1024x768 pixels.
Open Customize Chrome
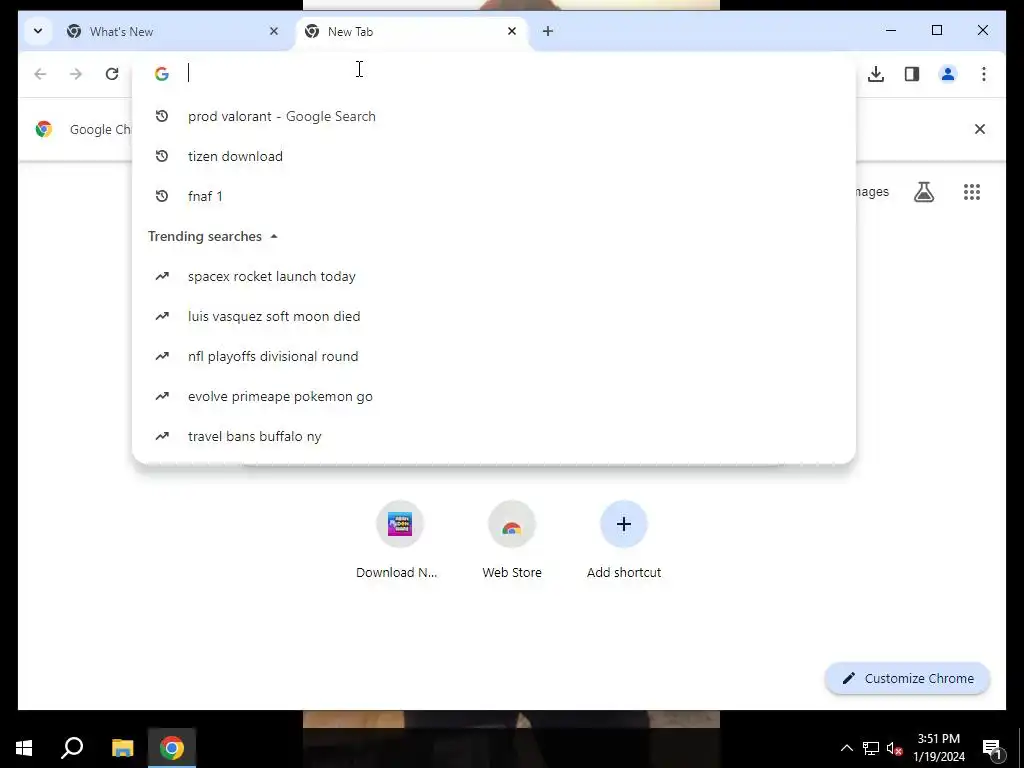(908, 679)
